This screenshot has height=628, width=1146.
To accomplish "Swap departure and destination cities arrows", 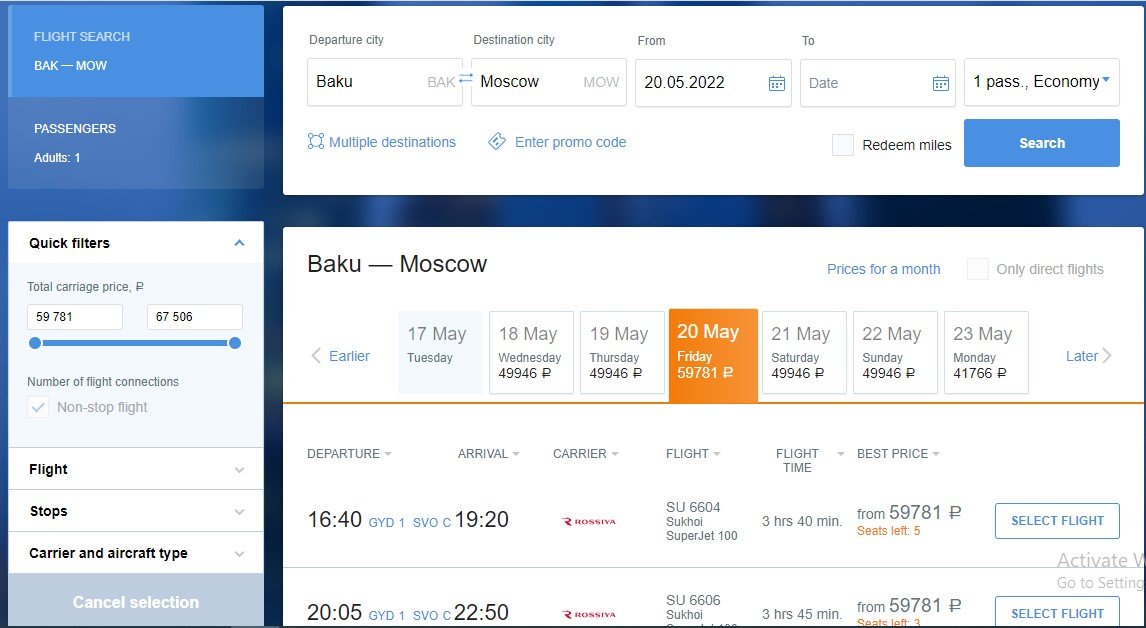I will point(466,78).
